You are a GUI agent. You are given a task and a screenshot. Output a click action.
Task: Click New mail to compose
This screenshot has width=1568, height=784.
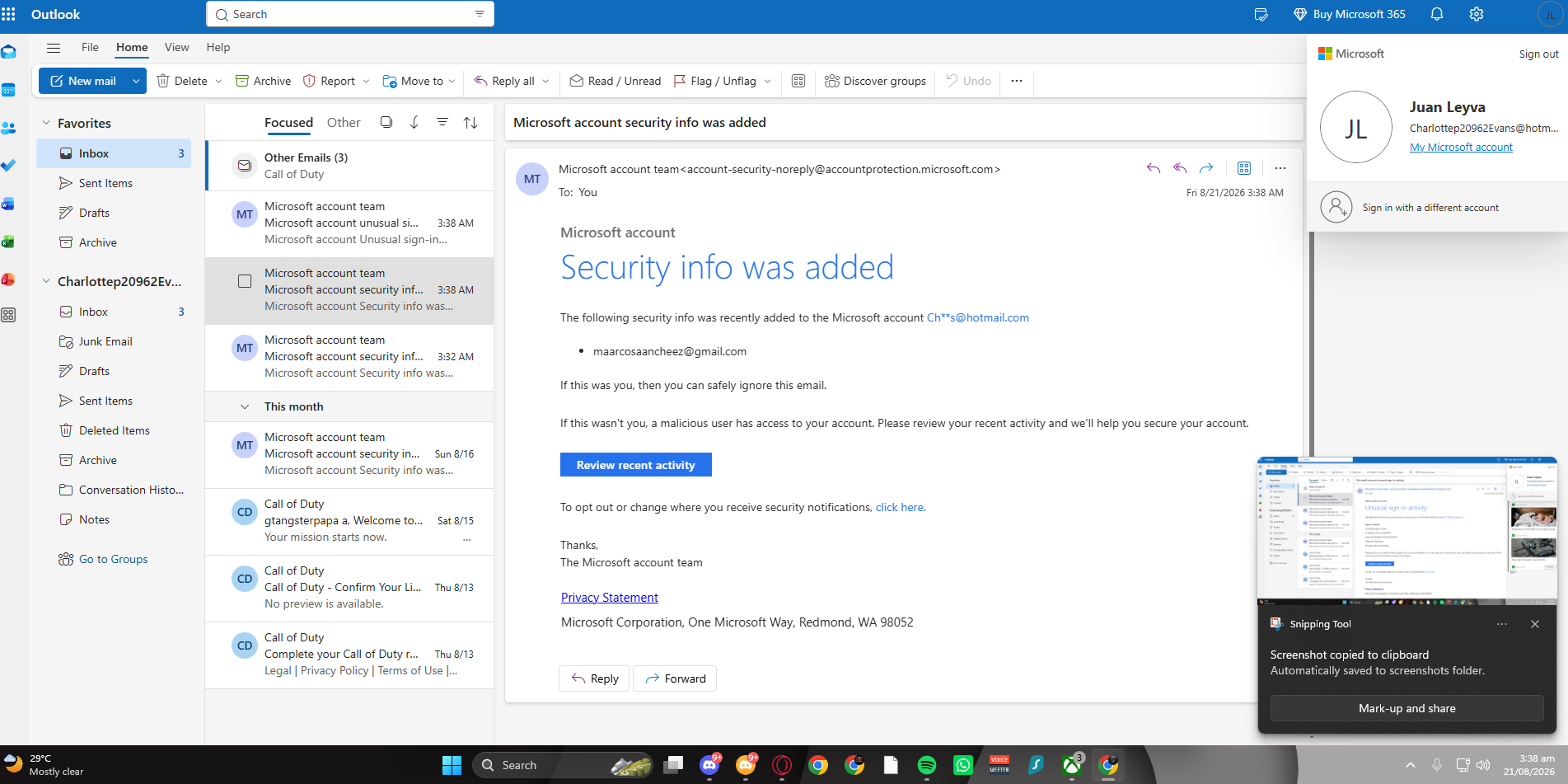(x=83, y=81)
